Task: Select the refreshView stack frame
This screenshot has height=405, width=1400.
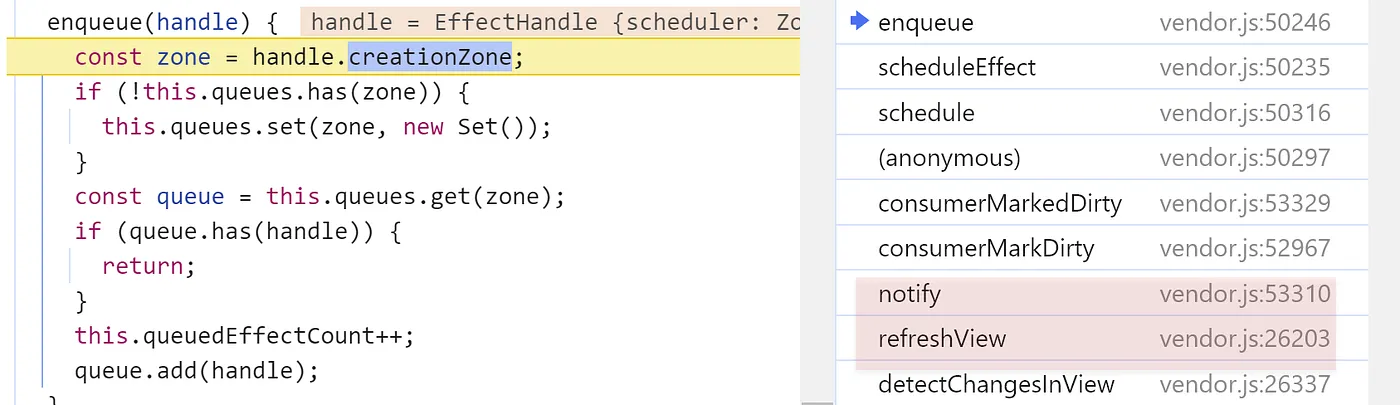Action: 1102,339
